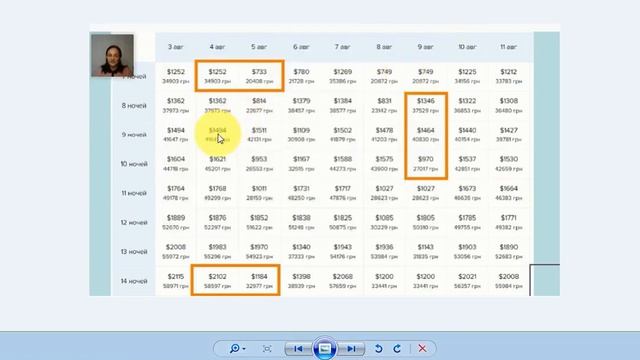The image size is (640, 360).
Task: Choose the $1212 price cell
Action: pos(509,76)
